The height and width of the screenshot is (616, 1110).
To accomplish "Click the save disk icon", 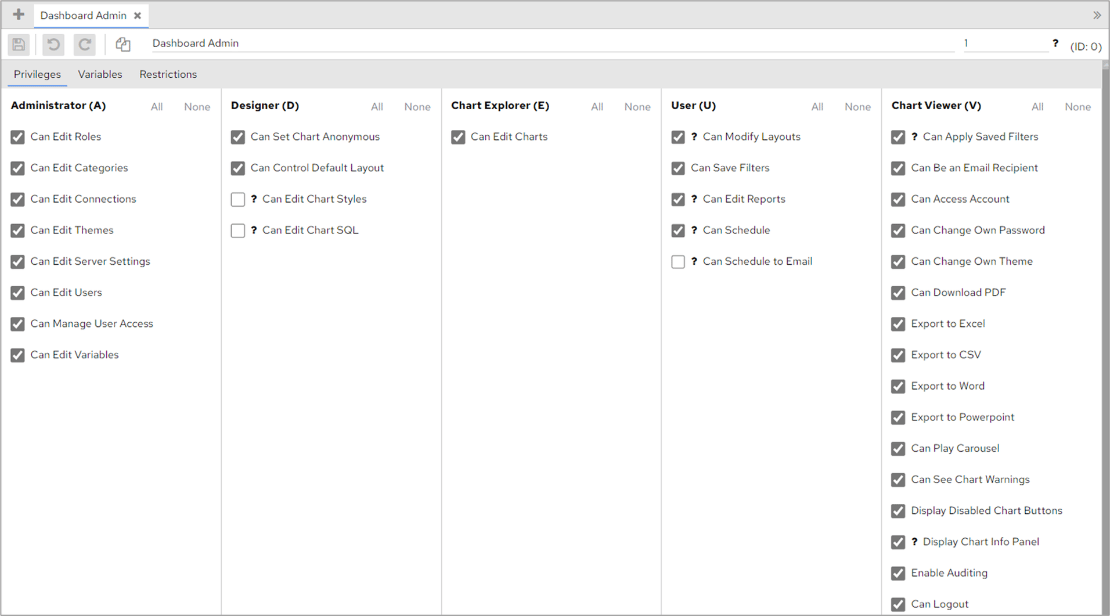I will 18,45.
